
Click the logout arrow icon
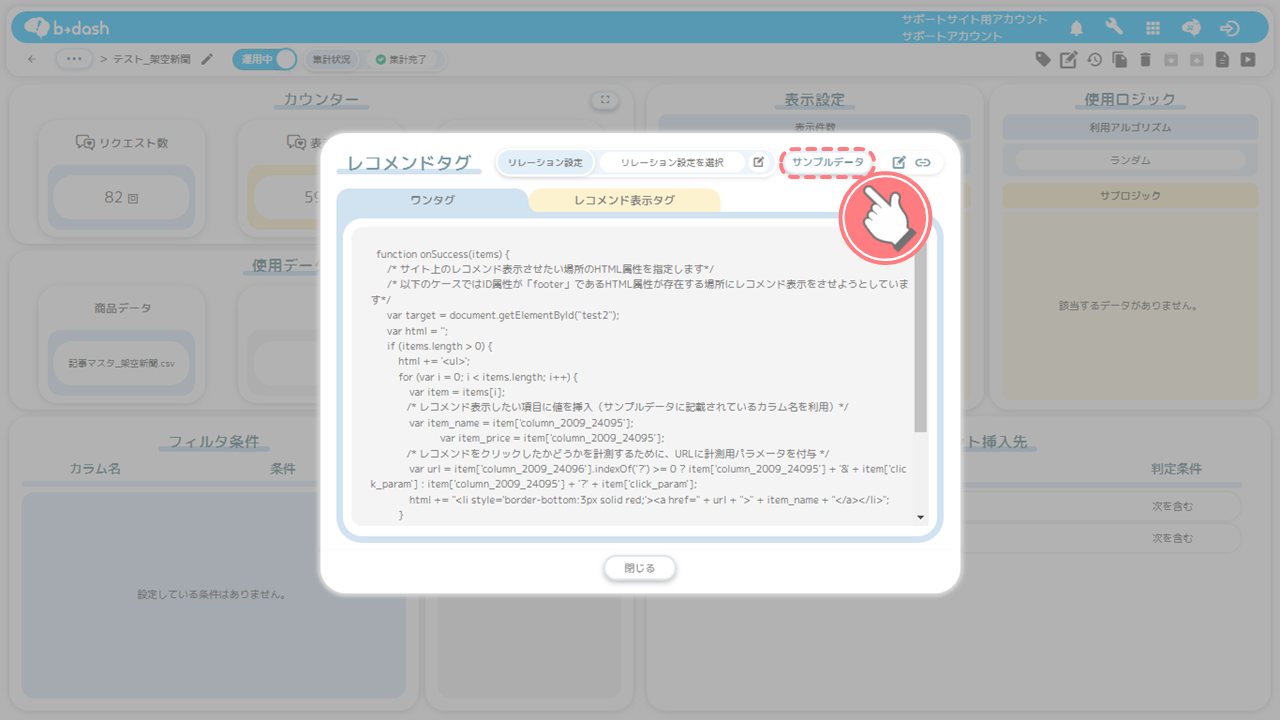point(1230,28)
